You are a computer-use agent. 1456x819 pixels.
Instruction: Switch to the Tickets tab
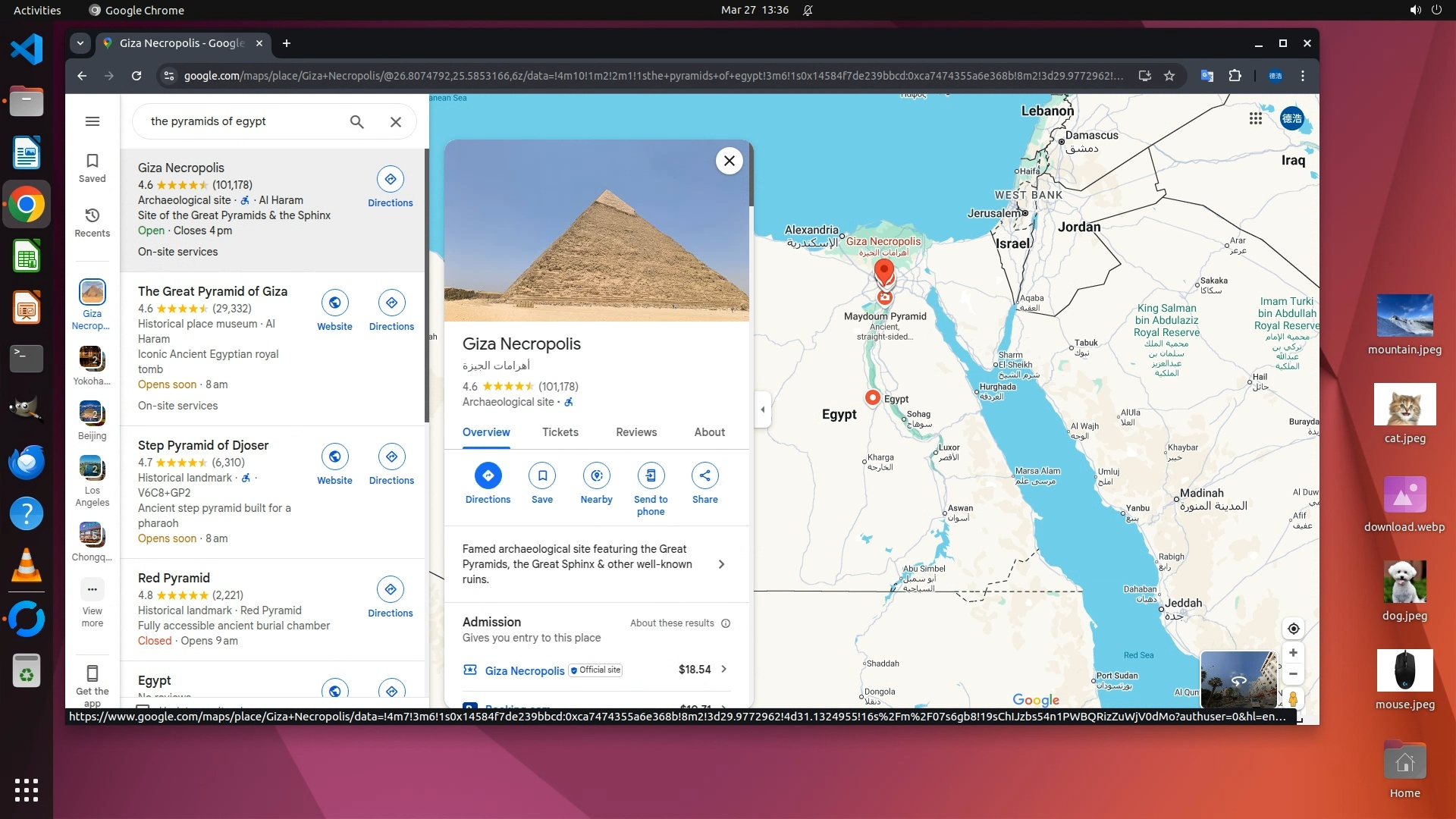click(560, 432)
